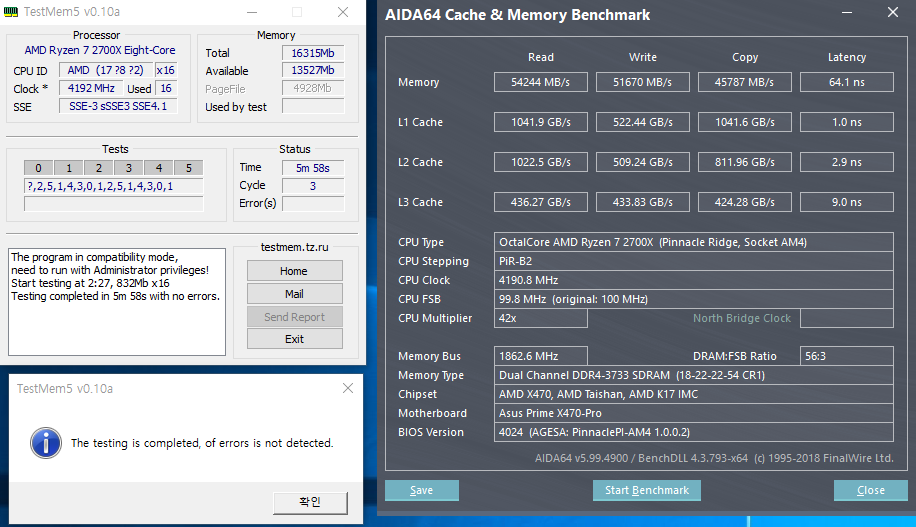Viewport: 916px width, 527px height.
Task: Click the 확인 button in TestMem5 dialog
Action: click(x=310, y=502)
